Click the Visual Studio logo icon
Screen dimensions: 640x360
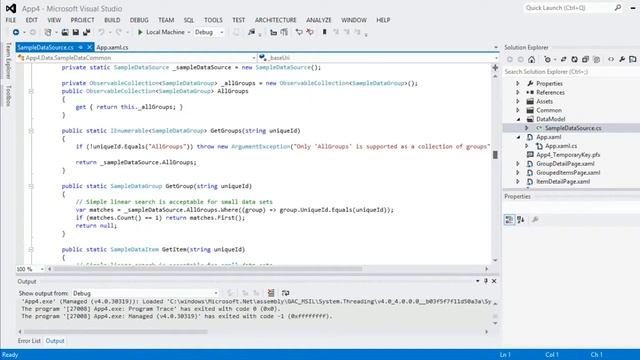11,8
